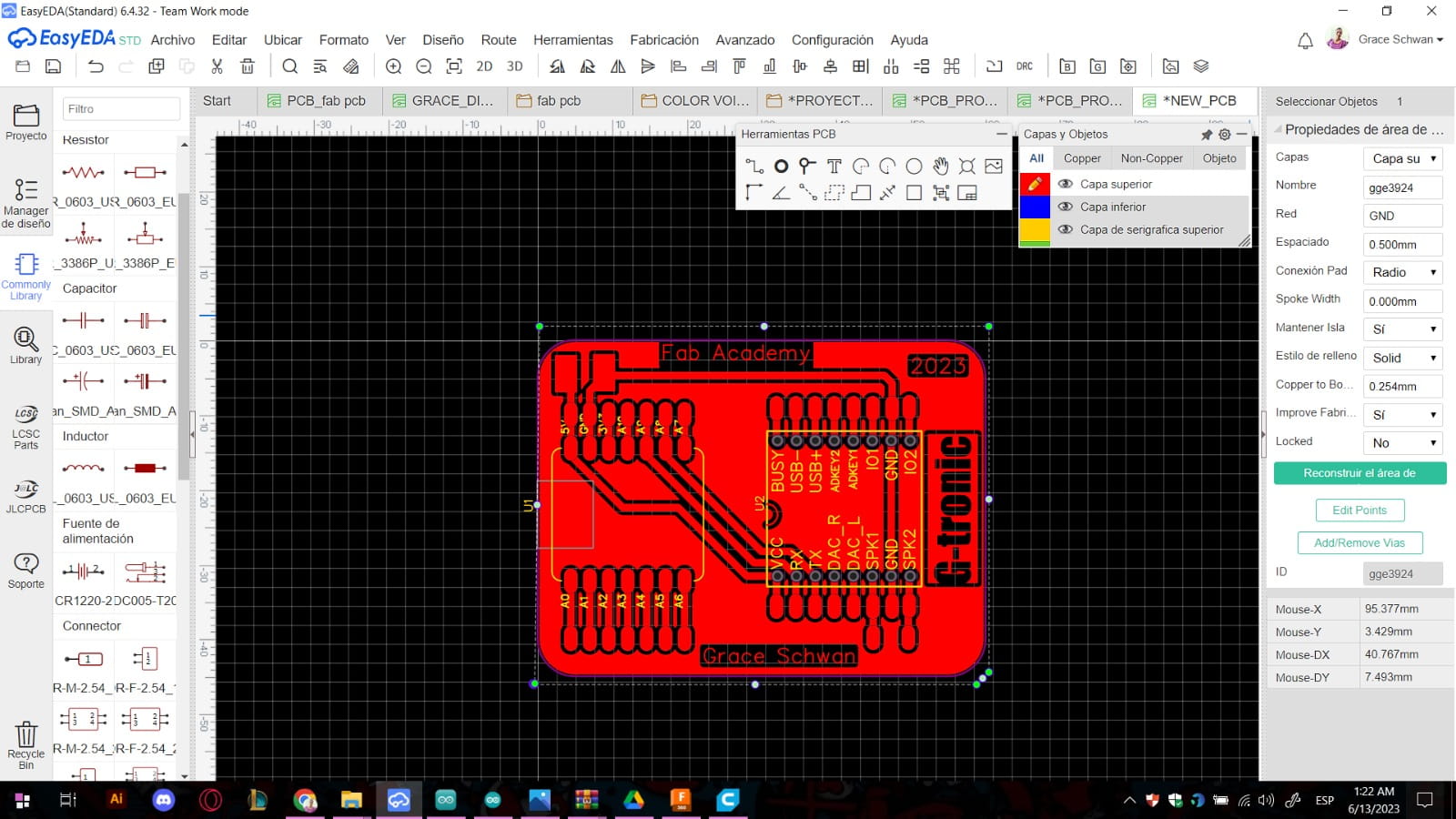
Task: Switch to 2D view
Action: coord(484,66)
